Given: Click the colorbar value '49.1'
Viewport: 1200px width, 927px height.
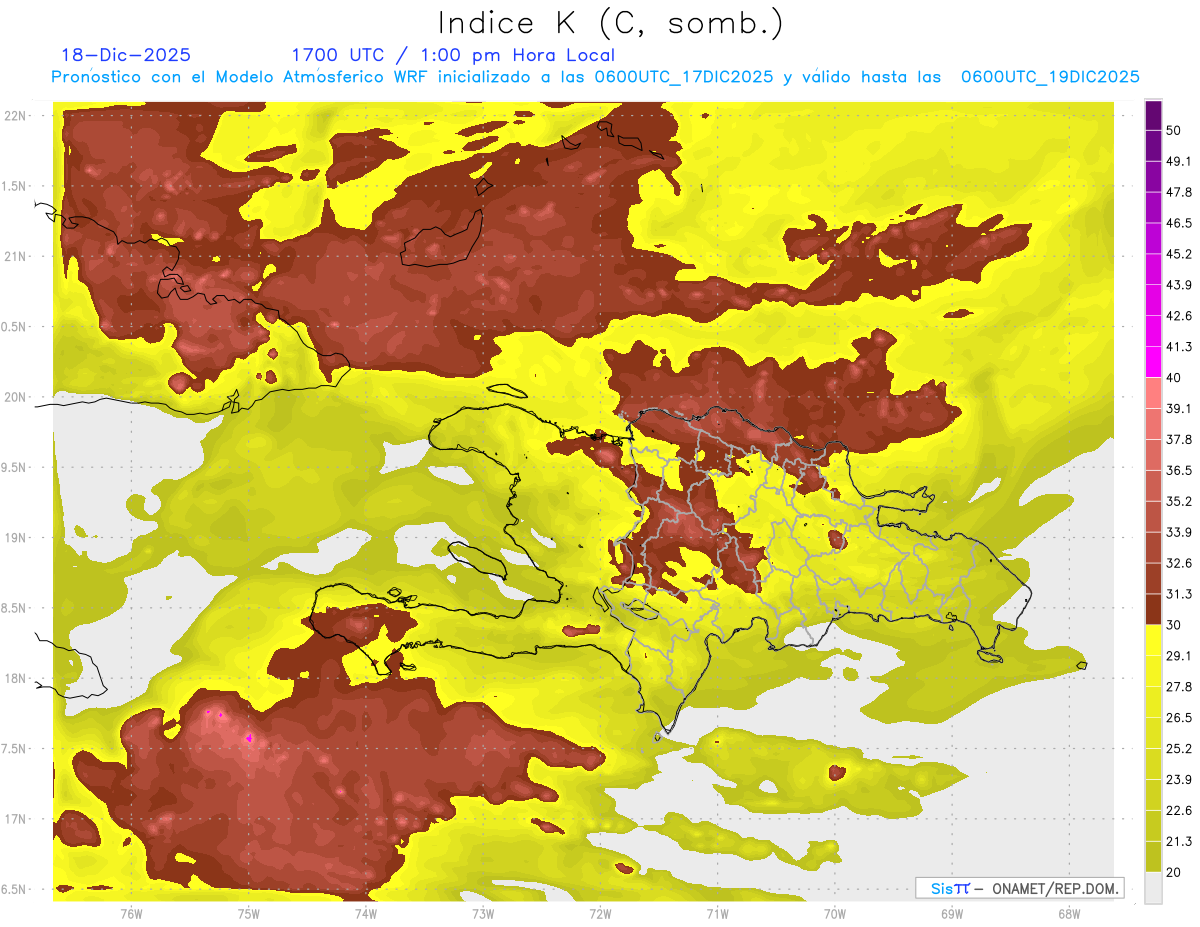Looking at the screenshot, I should 1179,162.
